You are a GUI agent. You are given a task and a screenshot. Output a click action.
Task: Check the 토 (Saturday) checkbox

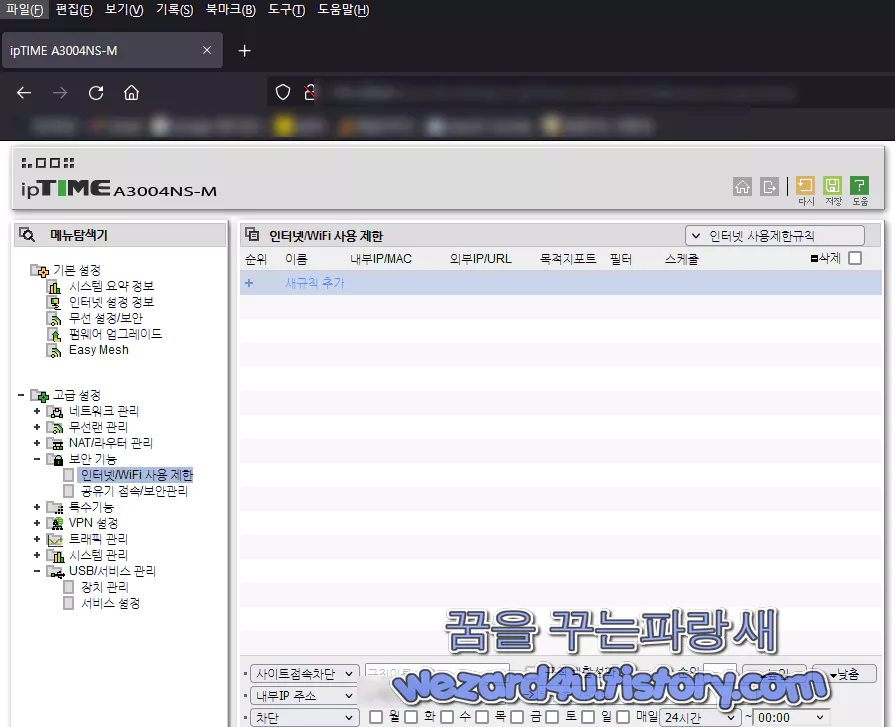(x=552, y=717)
